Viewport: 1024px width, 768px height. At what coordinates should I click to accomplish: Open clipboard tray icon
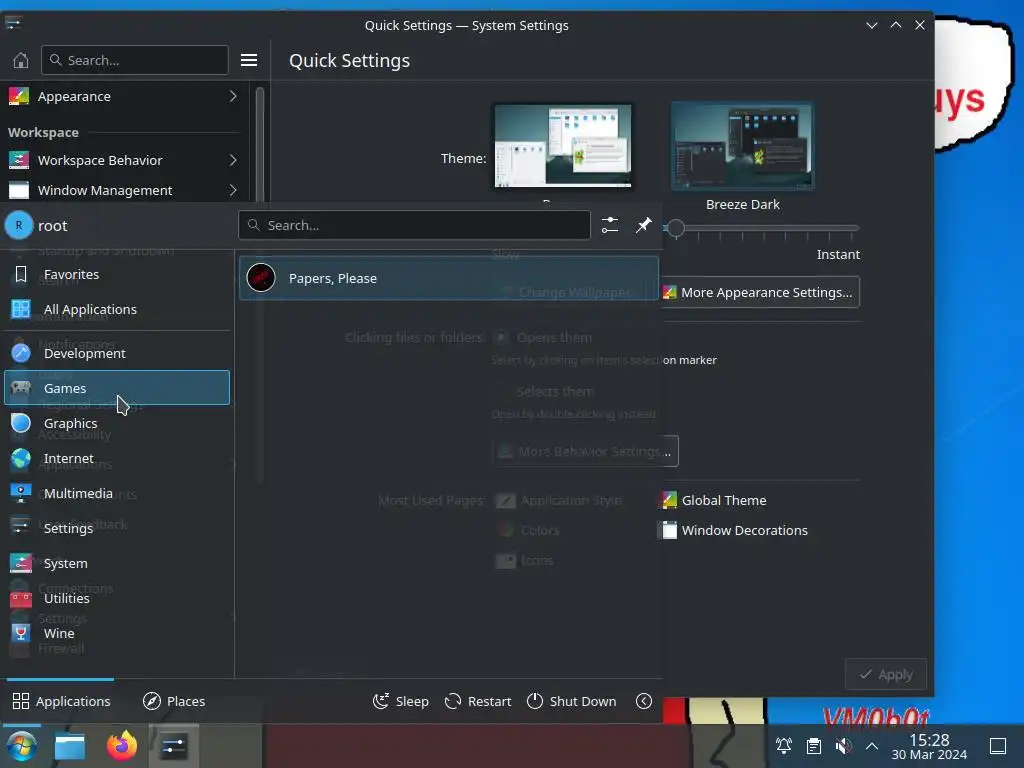tap(814, 746)
